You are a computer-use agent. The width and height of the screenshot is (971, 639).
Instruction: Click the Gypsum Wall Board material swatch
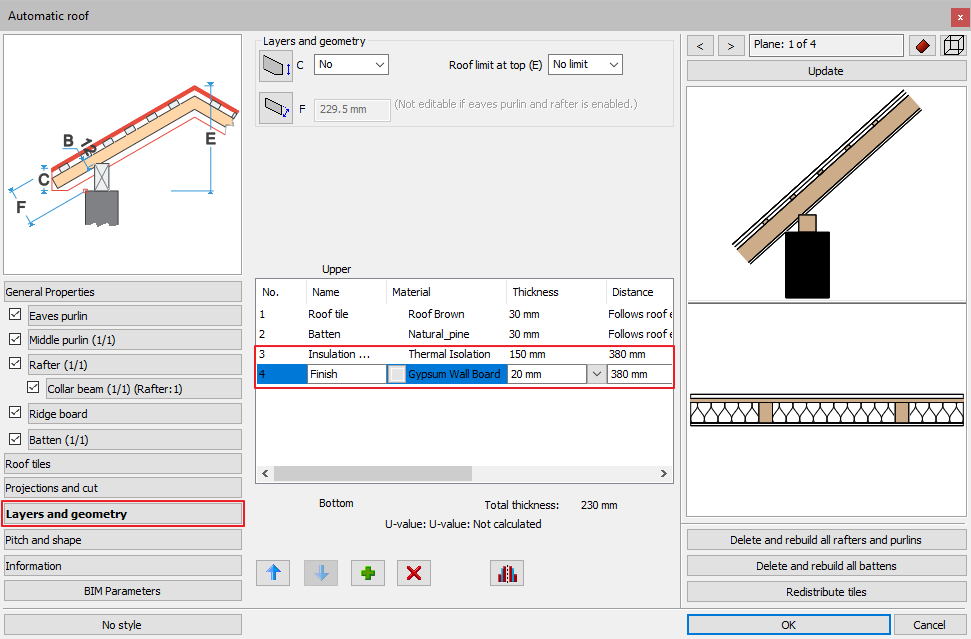(397, 374)
